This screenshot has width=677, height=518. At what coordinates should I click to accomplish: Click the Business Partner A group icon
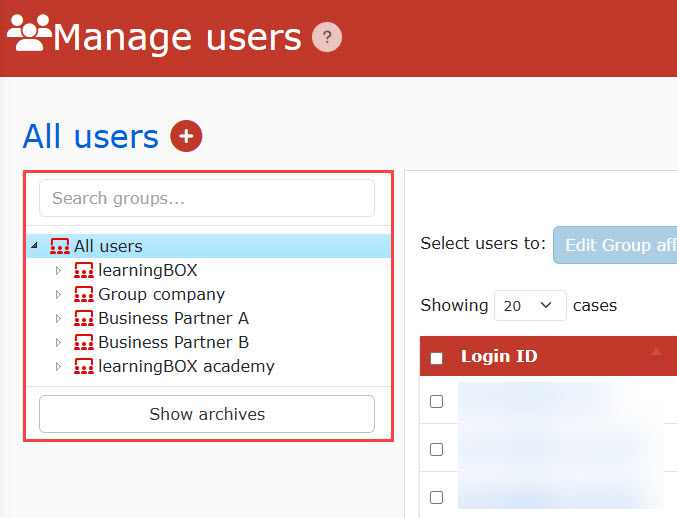click(x=84, y=318)
